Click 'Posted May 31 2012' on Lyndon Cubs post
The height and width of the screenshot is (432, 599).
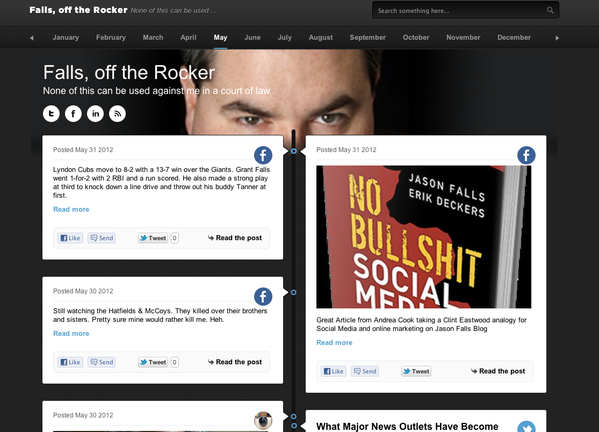(x=83, y=150)
